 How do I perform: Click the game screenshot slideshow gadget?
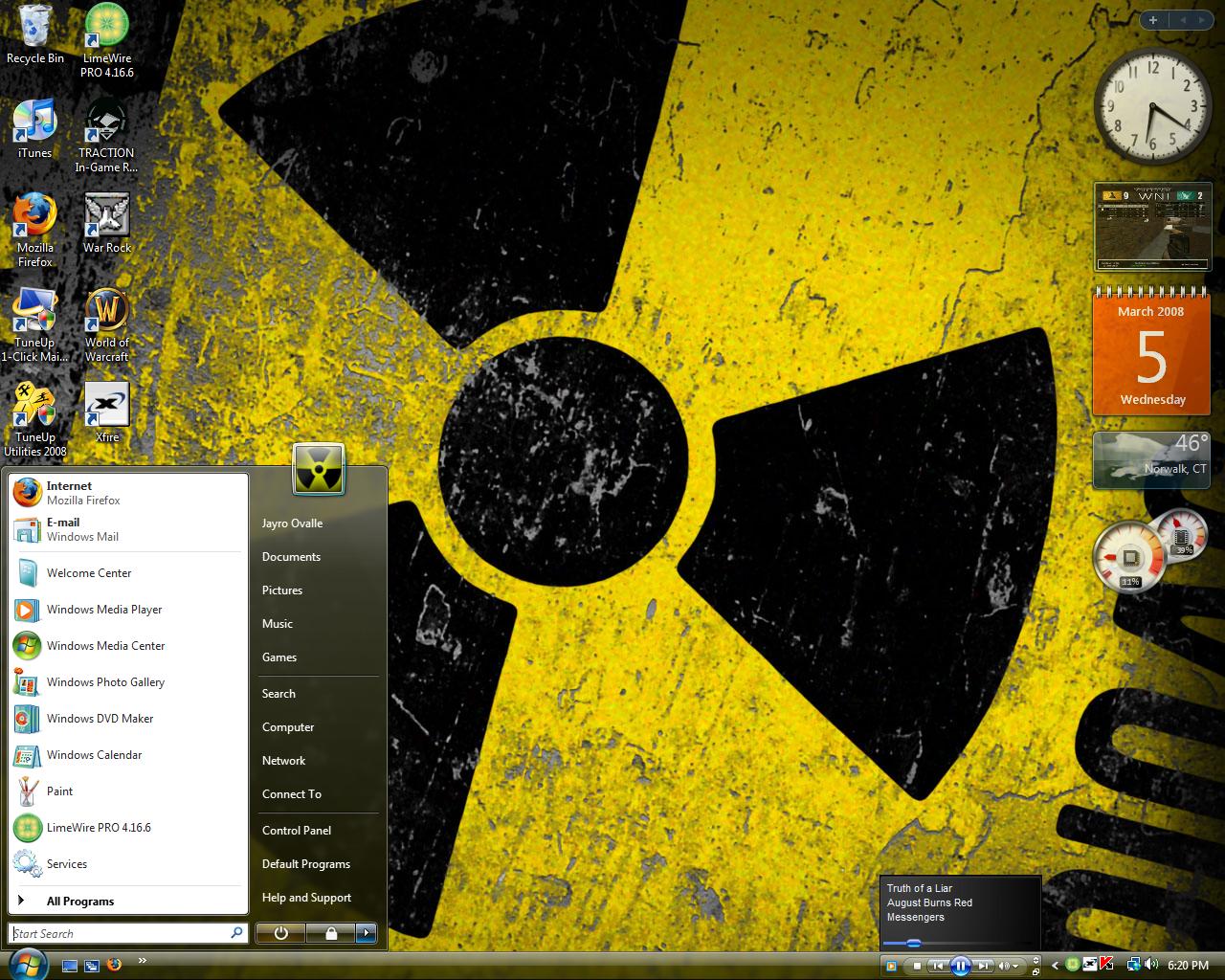click(1152, 228)
